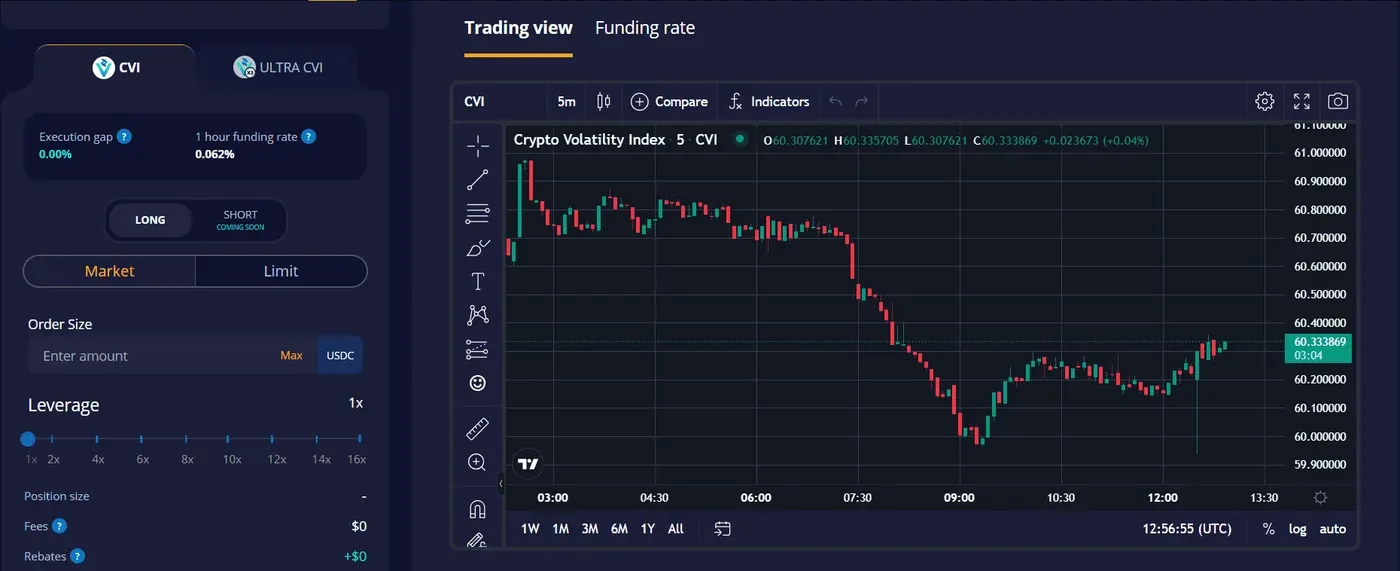Select the LONG position toggle
1400x571 pixels.
(150, 220)
